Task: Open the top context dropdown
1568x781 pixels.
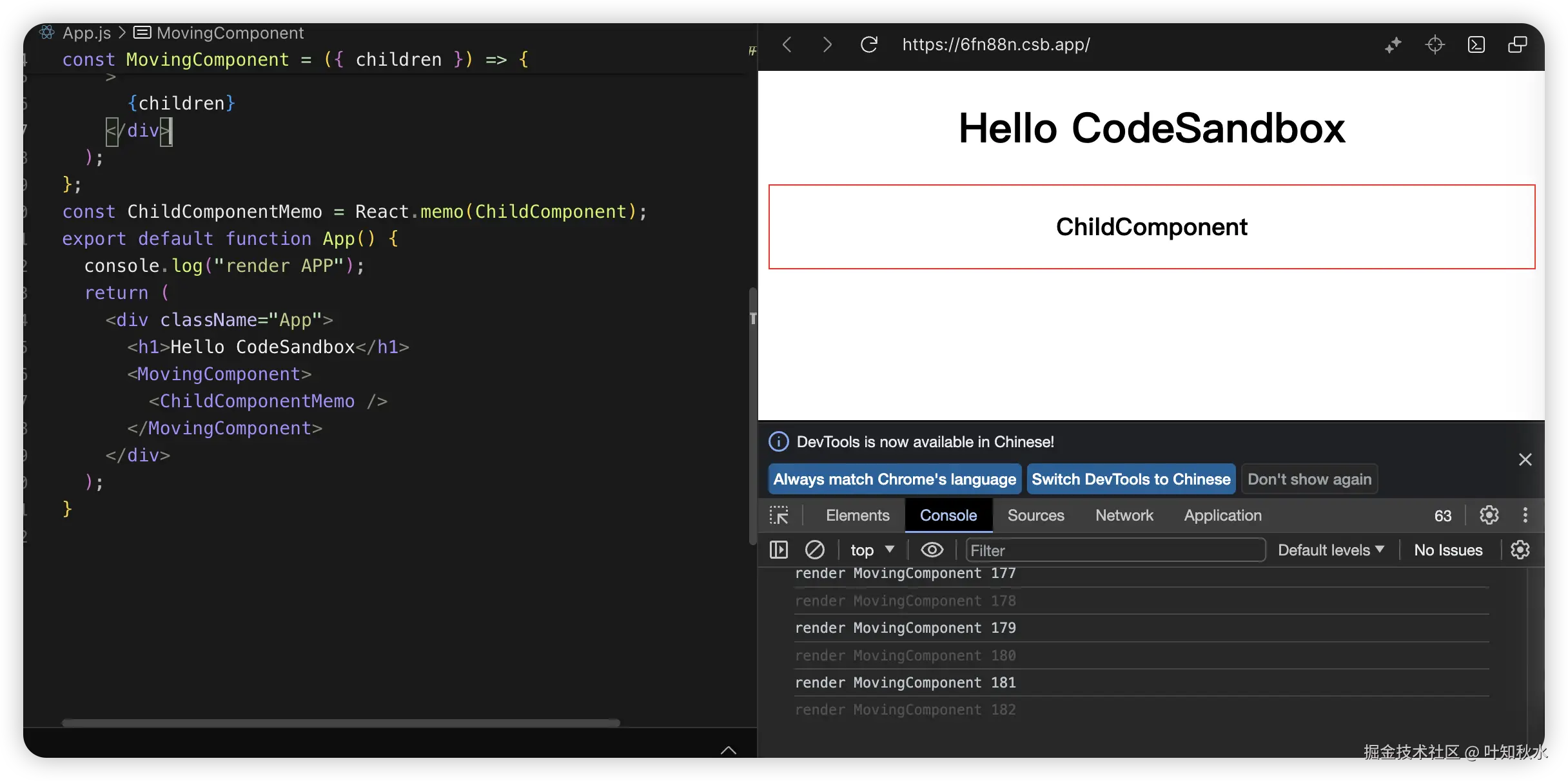Action: point(872,550)
